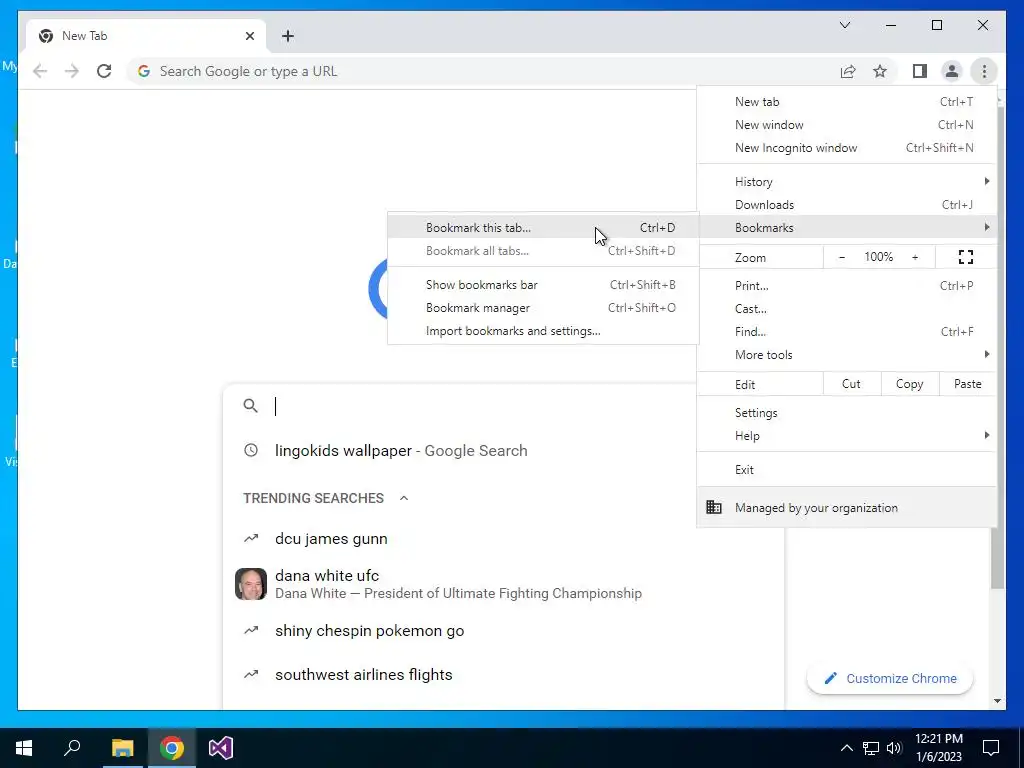Reload the page with the refresh icon
The image size is (1024, 768).
[104, 71]
